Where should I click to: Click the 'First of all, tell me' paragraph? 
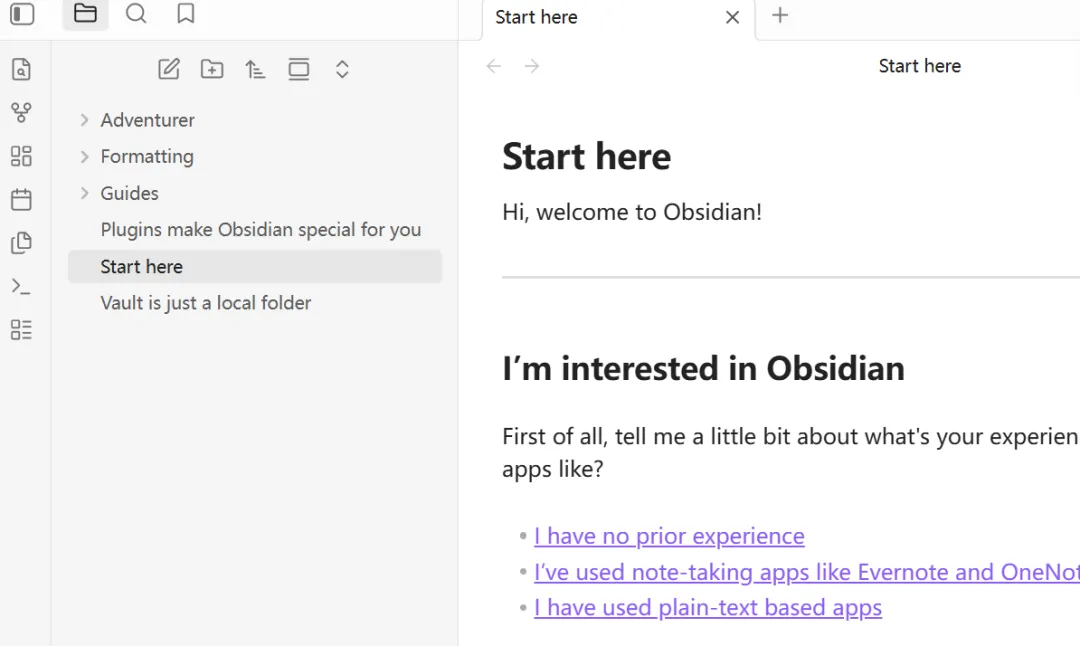click(791, 452)
